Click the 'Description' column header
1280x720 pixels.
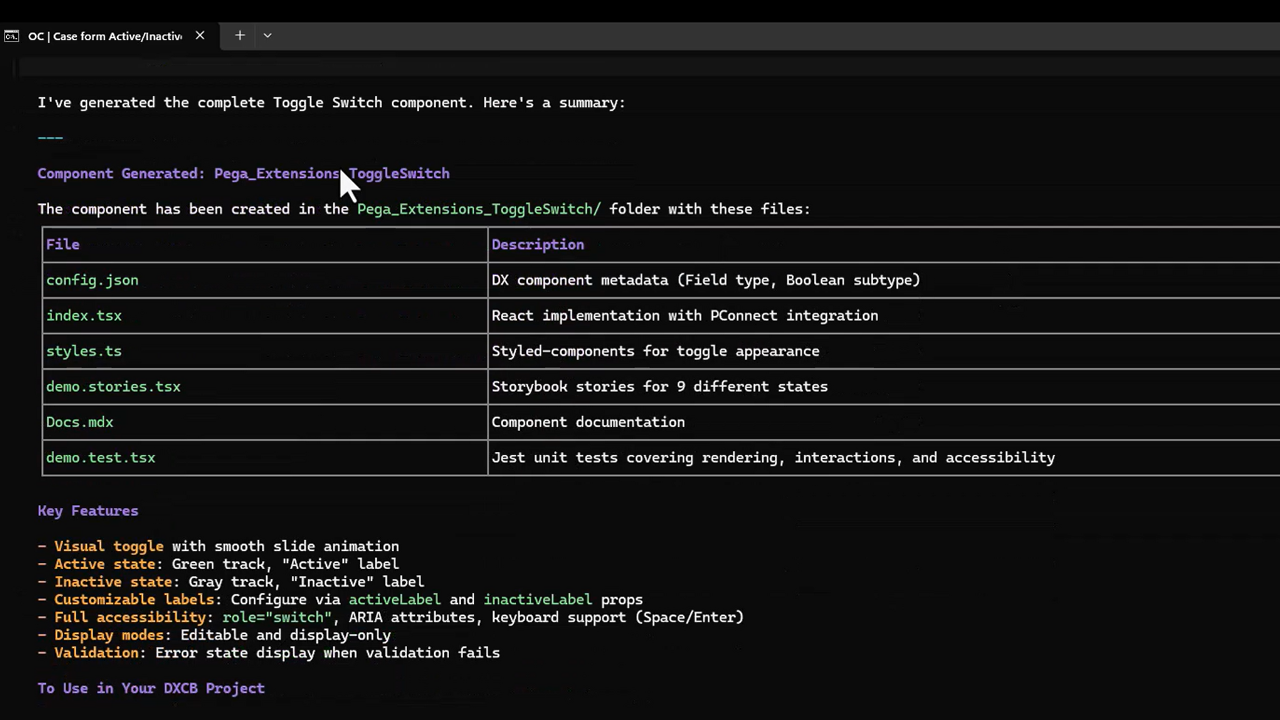(537, 244)
